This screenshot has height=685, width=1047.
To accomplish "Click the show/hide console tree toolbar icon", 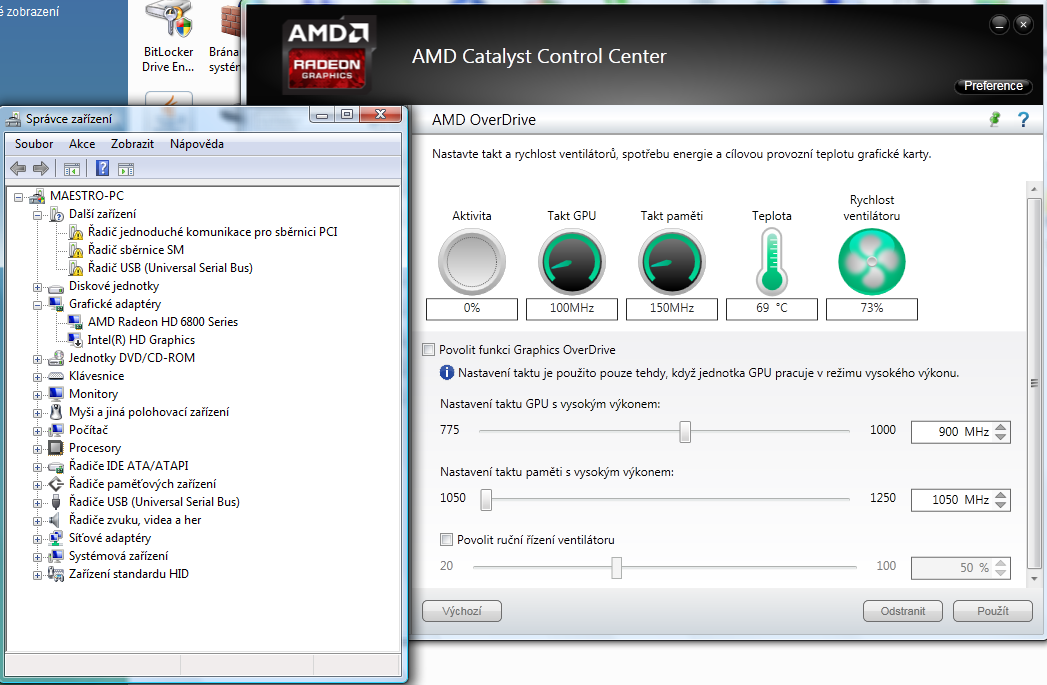I will click(71, 169).
